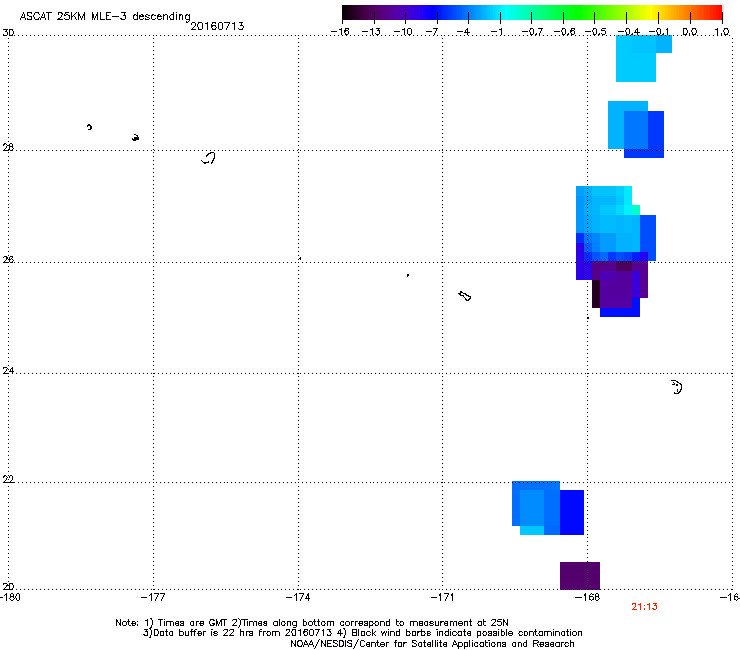This screenshot has height=650, width=740.
Task: Click the 1.0 label on the color scale
Action: [x=722, y=32]
